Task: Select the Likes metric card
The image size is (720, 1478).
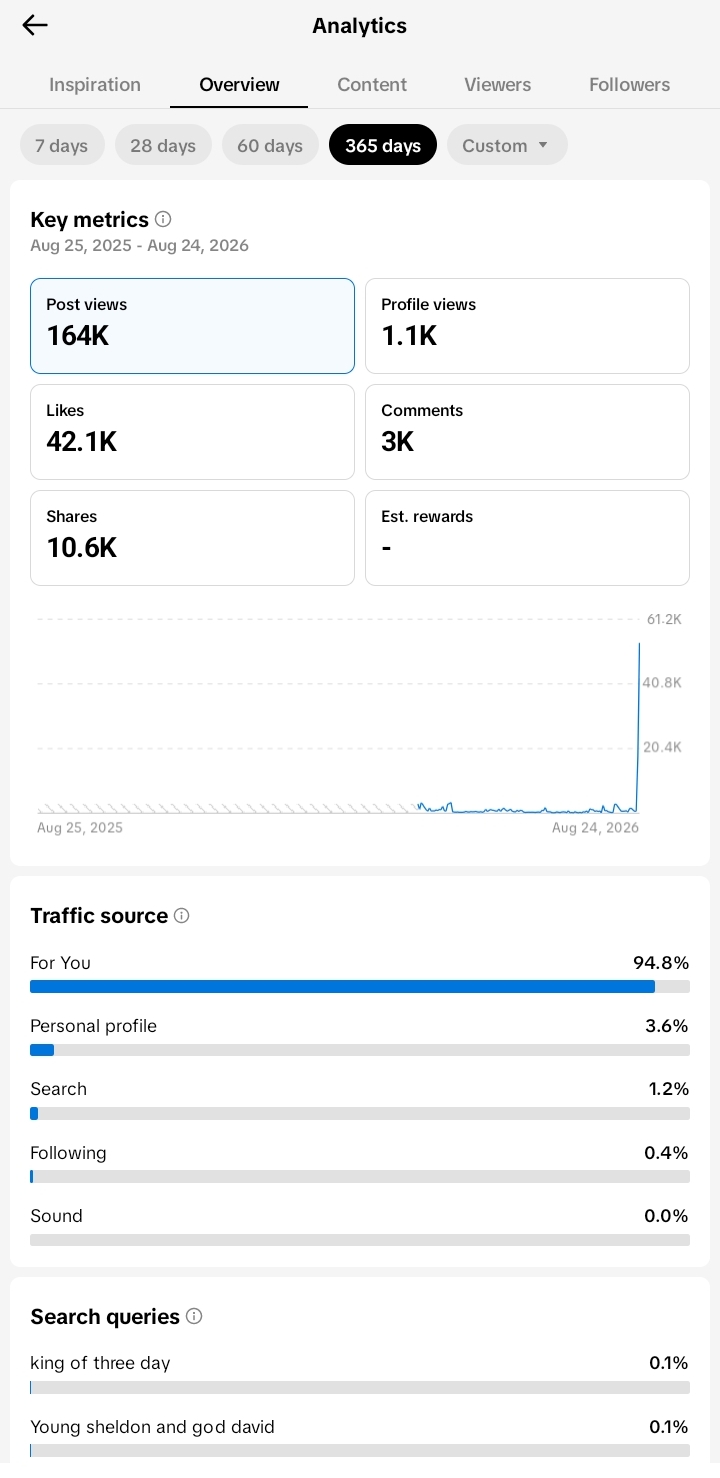Action: pos(192,432)
